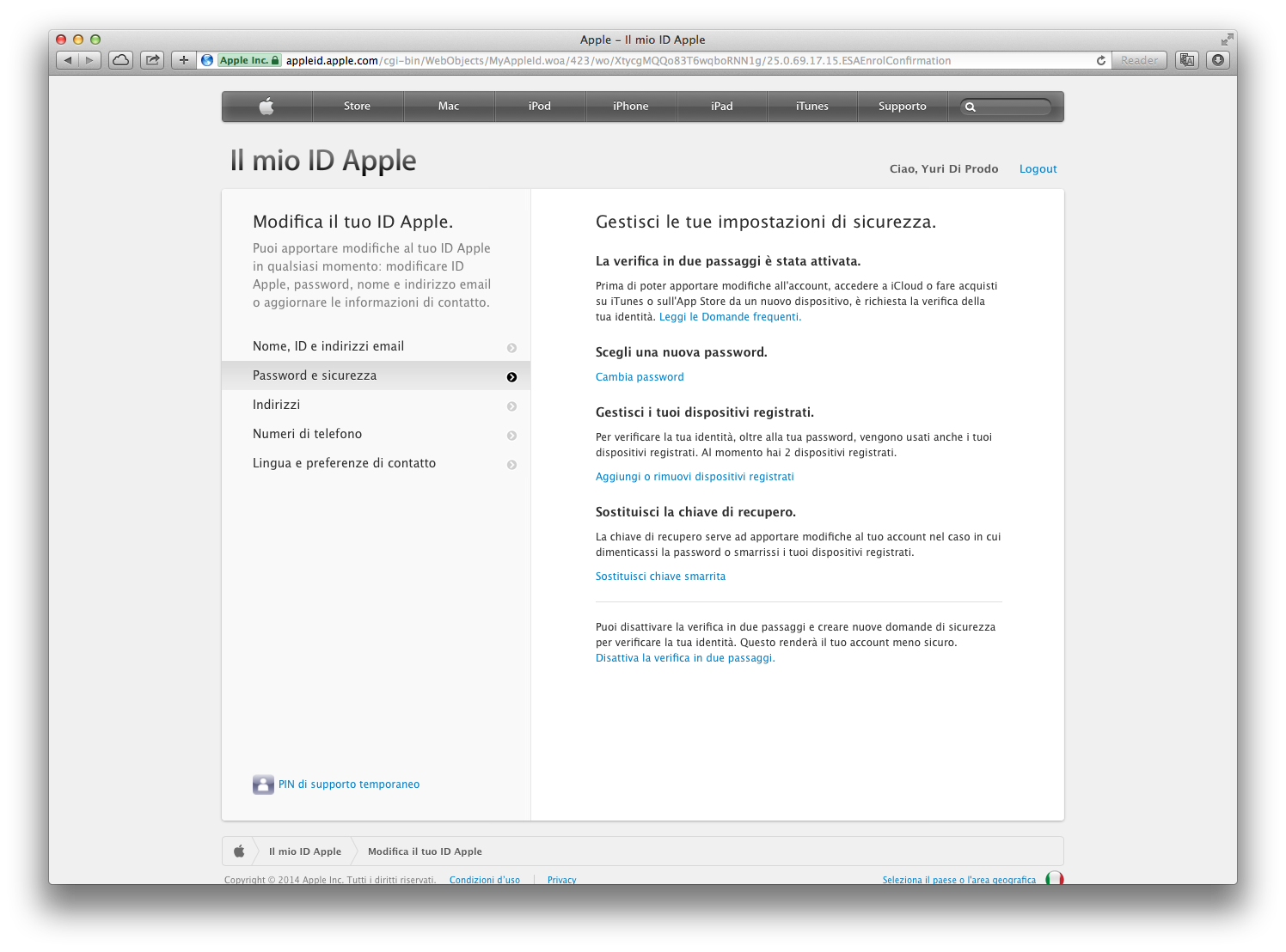Click arrow beside Numeri di telefono
This screenshot has height=952, width=1286.
(x=511, y=436)
